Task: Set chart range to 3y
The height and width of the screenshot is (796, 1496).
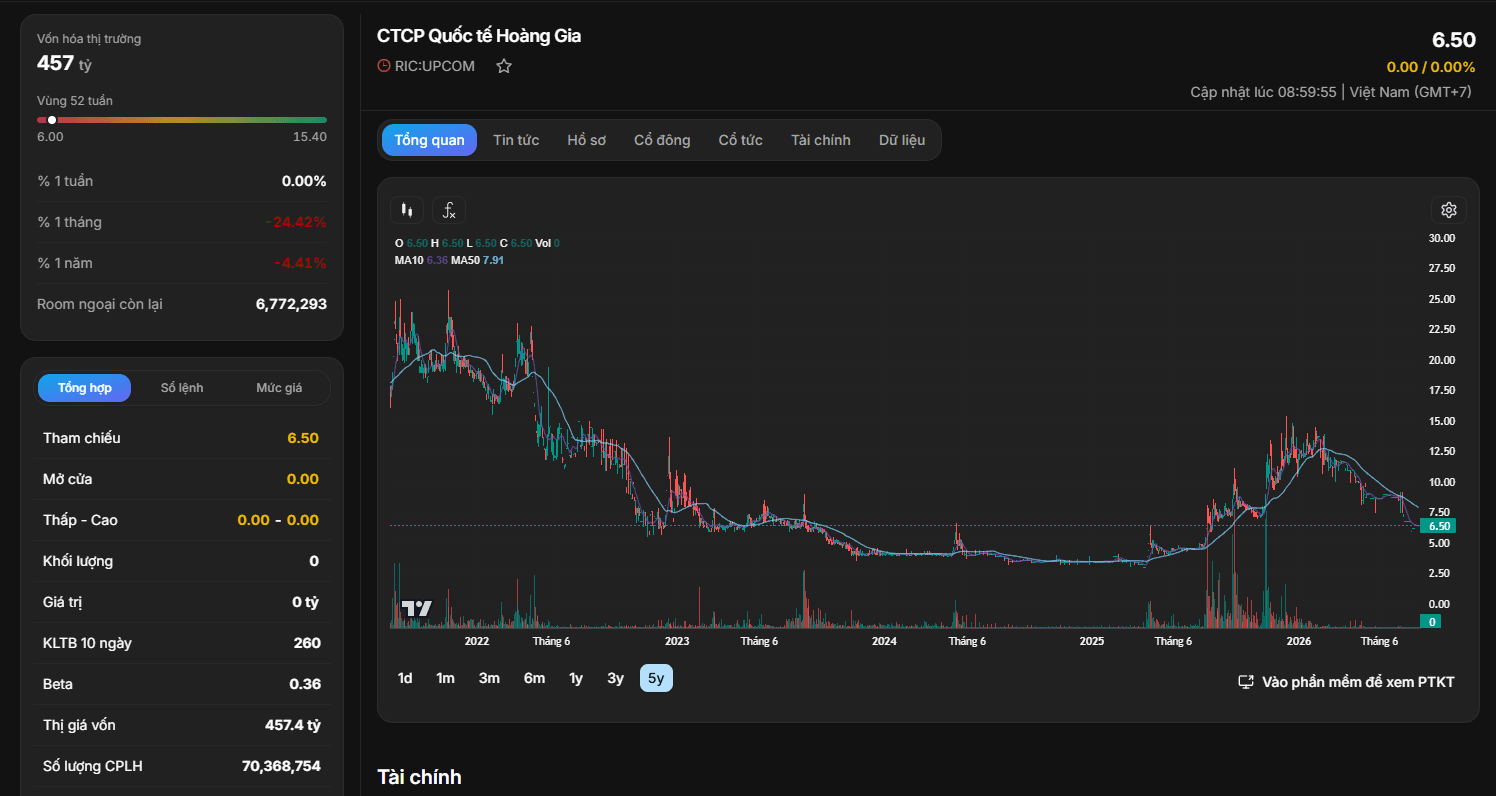Action: pos(615,678)
